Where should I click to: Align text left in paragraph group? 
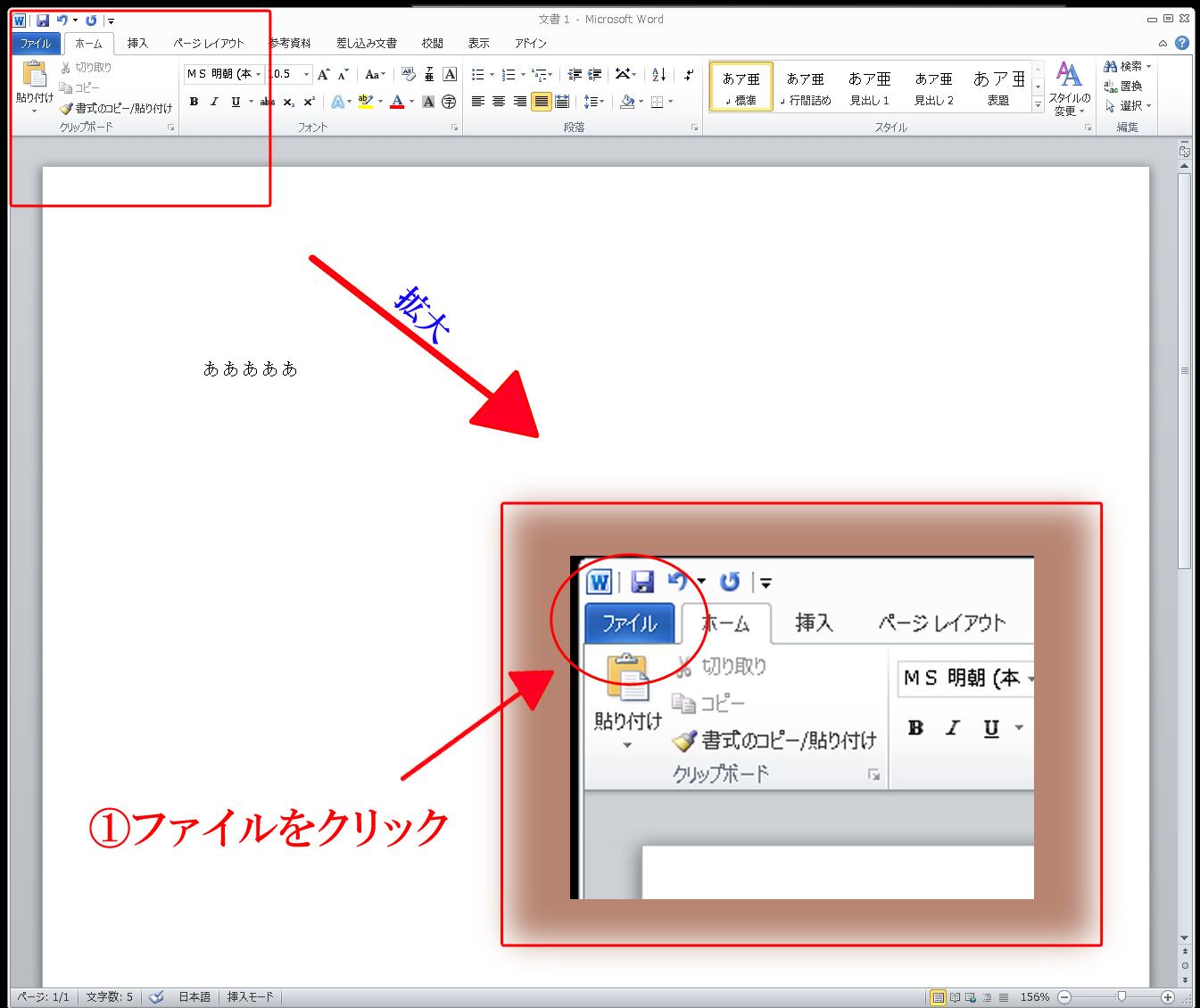coord(478,102)
